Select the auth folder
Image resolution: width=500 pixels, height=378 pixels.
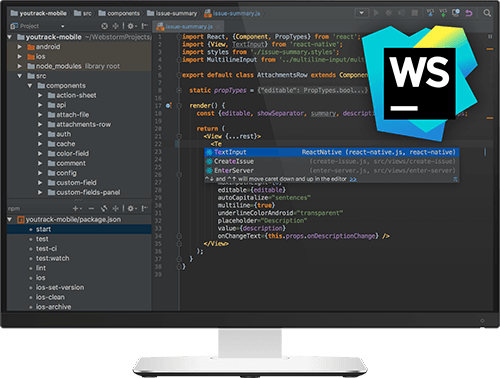point(59,134)
